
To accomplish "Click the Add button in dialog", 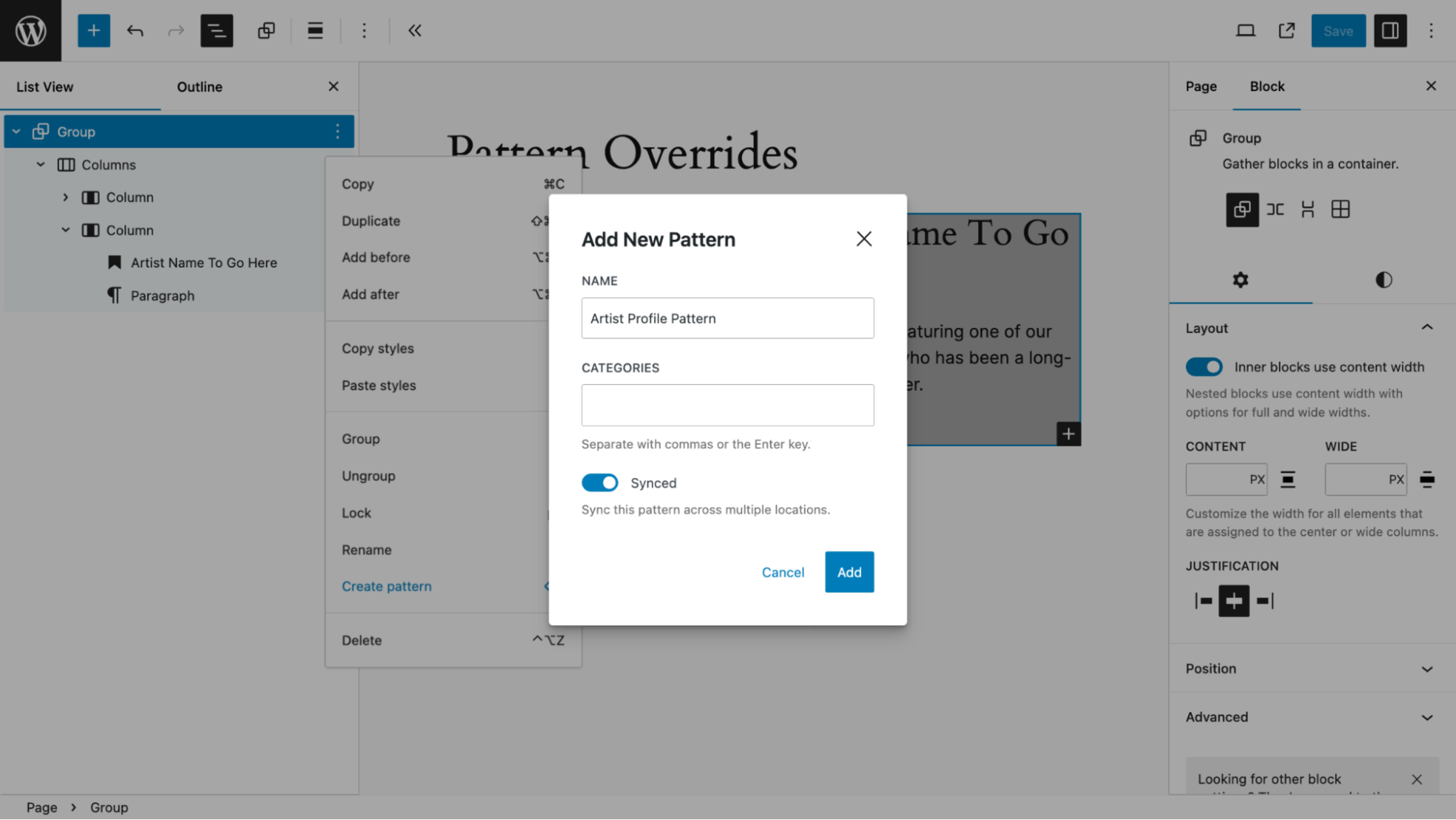I will [x=849, y=573].
